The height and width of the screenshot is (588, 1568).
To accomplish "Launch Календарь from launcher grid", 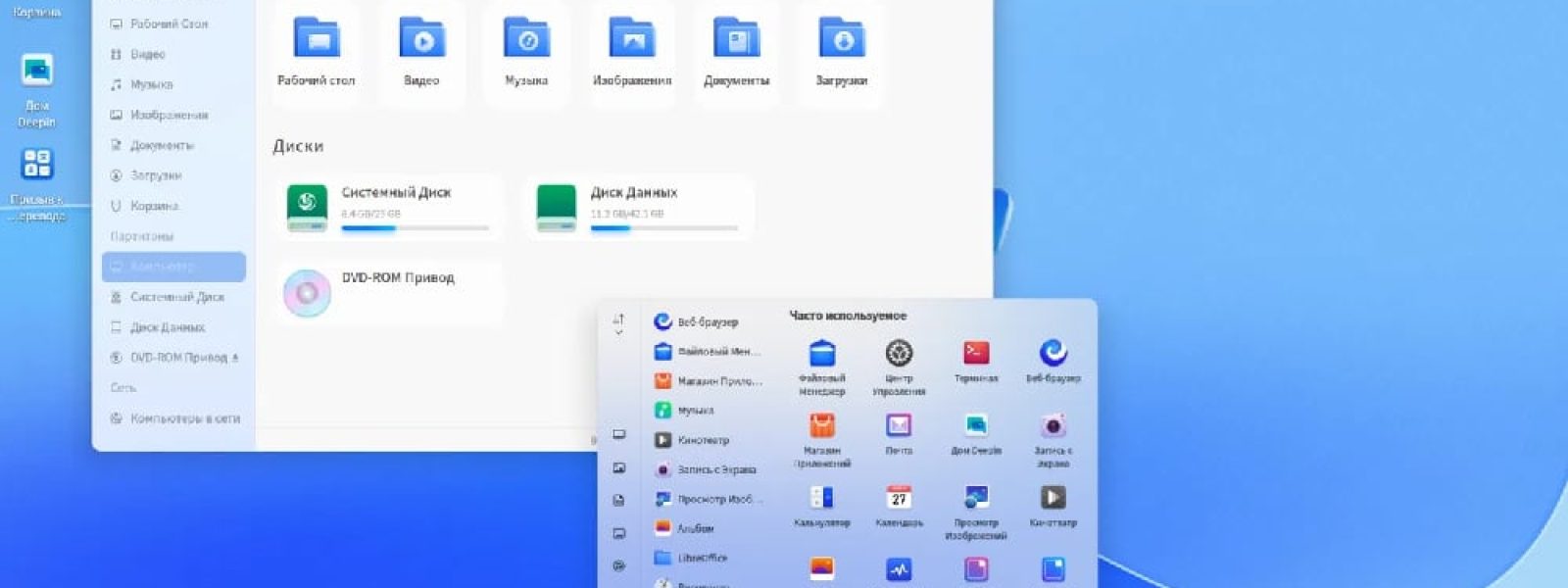I will (x=899, y=506).
